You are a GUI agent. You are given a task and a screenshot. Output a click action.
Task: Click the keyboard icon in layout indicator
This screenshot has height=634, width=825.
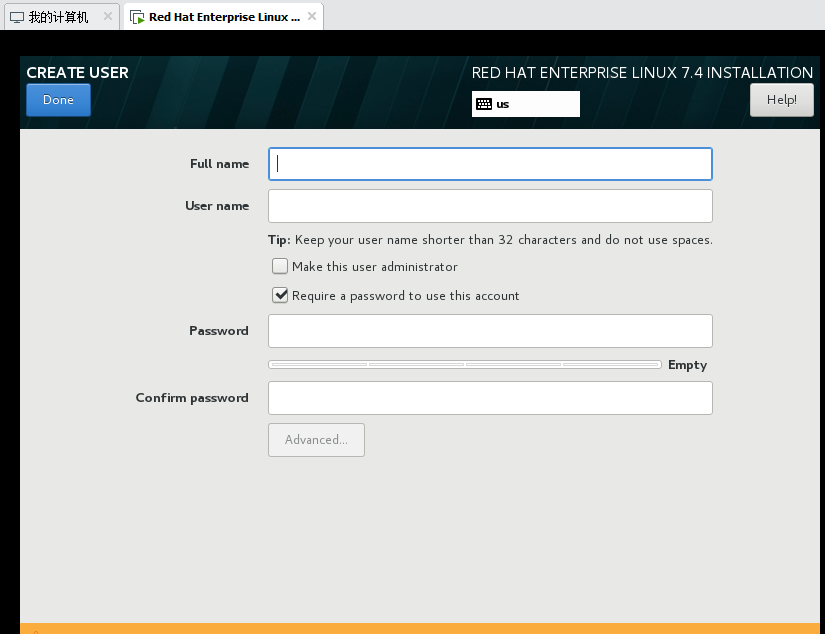click(484, 104)
